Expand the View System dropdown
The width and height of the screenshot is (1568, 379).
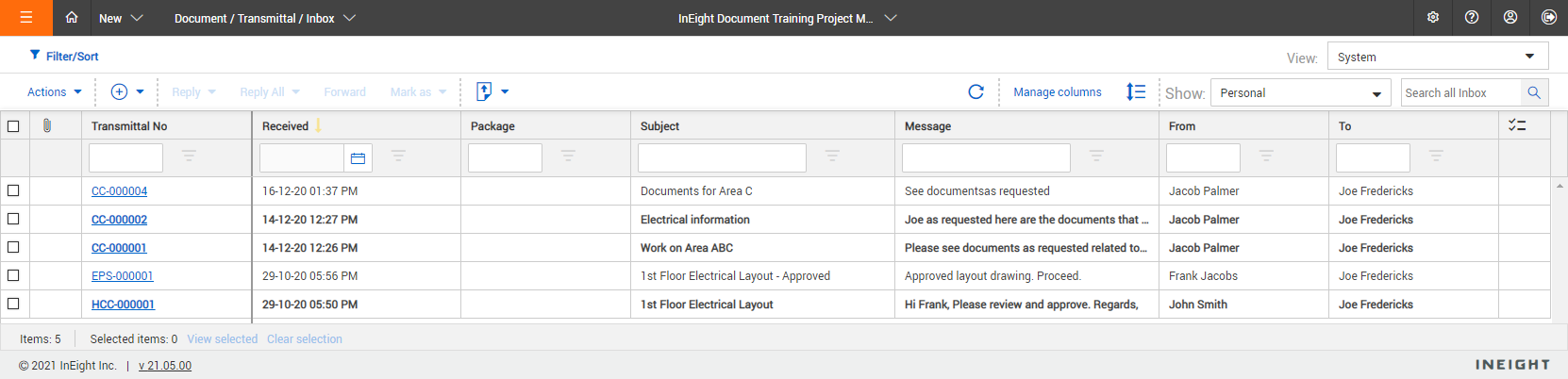[x=1437, y=57]
